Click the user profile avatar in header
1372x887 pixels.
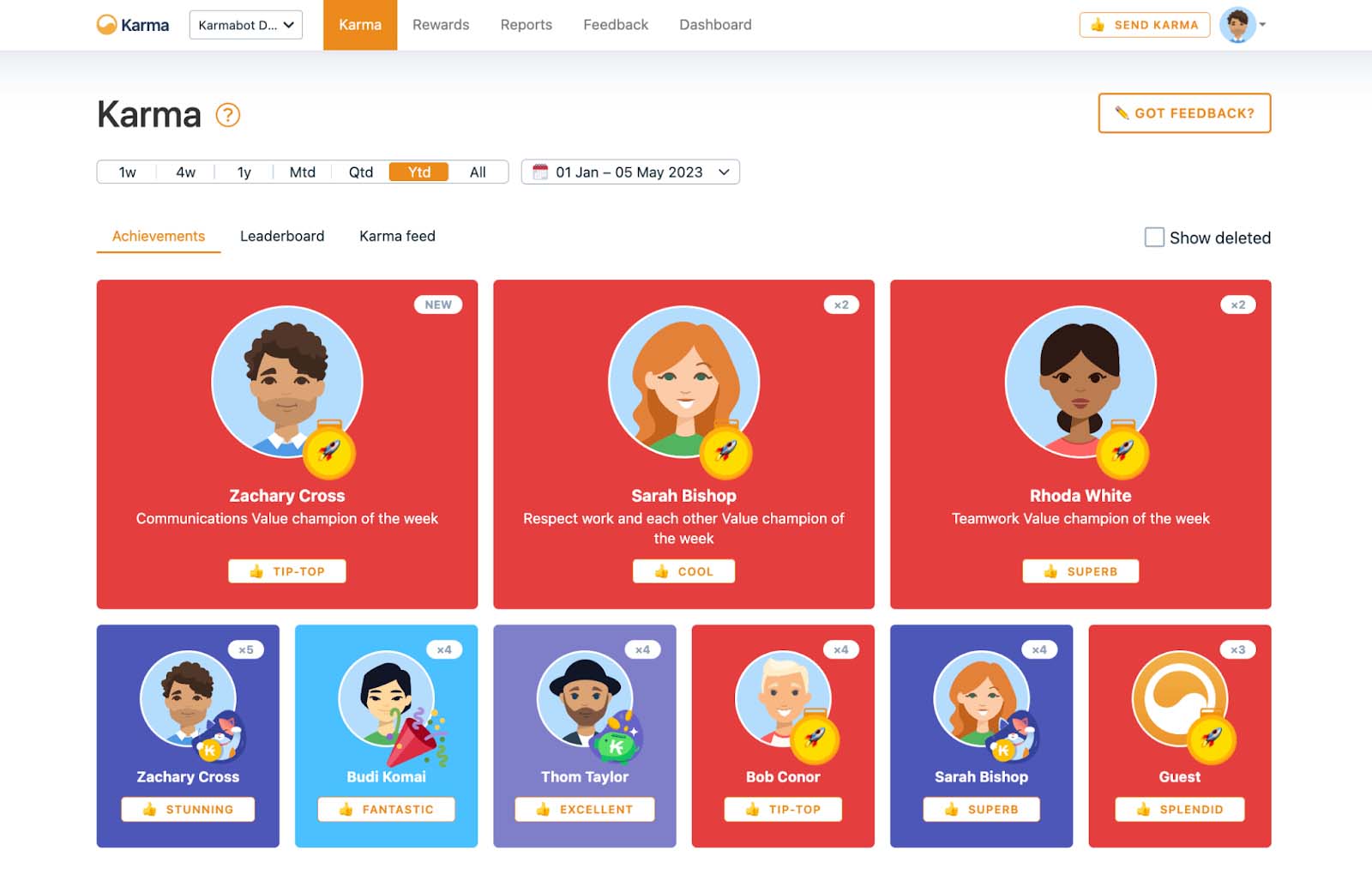click(x=1237, y=25)
